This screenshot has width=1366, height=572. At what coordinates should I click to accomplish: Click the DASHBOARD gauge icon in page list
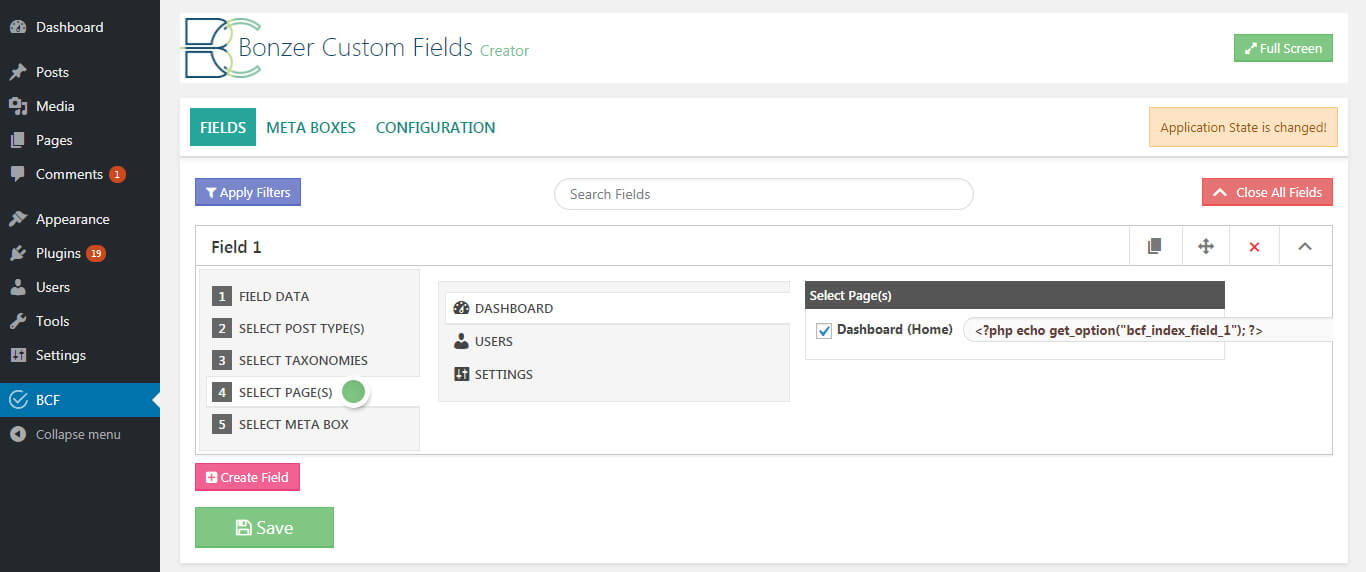[x=461, y=308]
